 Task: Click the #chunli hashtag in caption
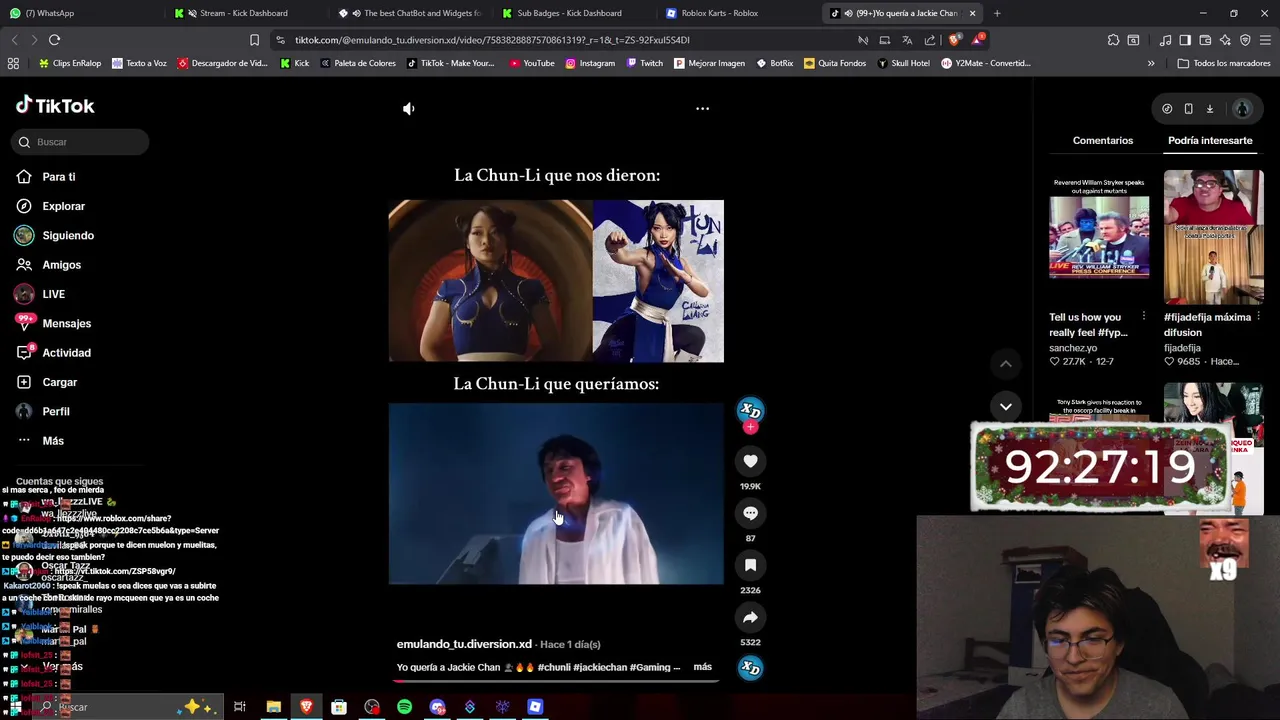pos(554,667)
